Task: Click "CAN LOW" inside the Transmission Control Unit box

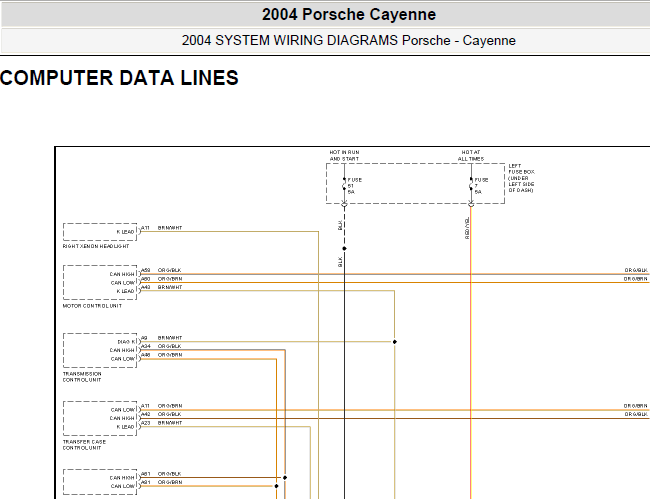Action: pos(123,359)
